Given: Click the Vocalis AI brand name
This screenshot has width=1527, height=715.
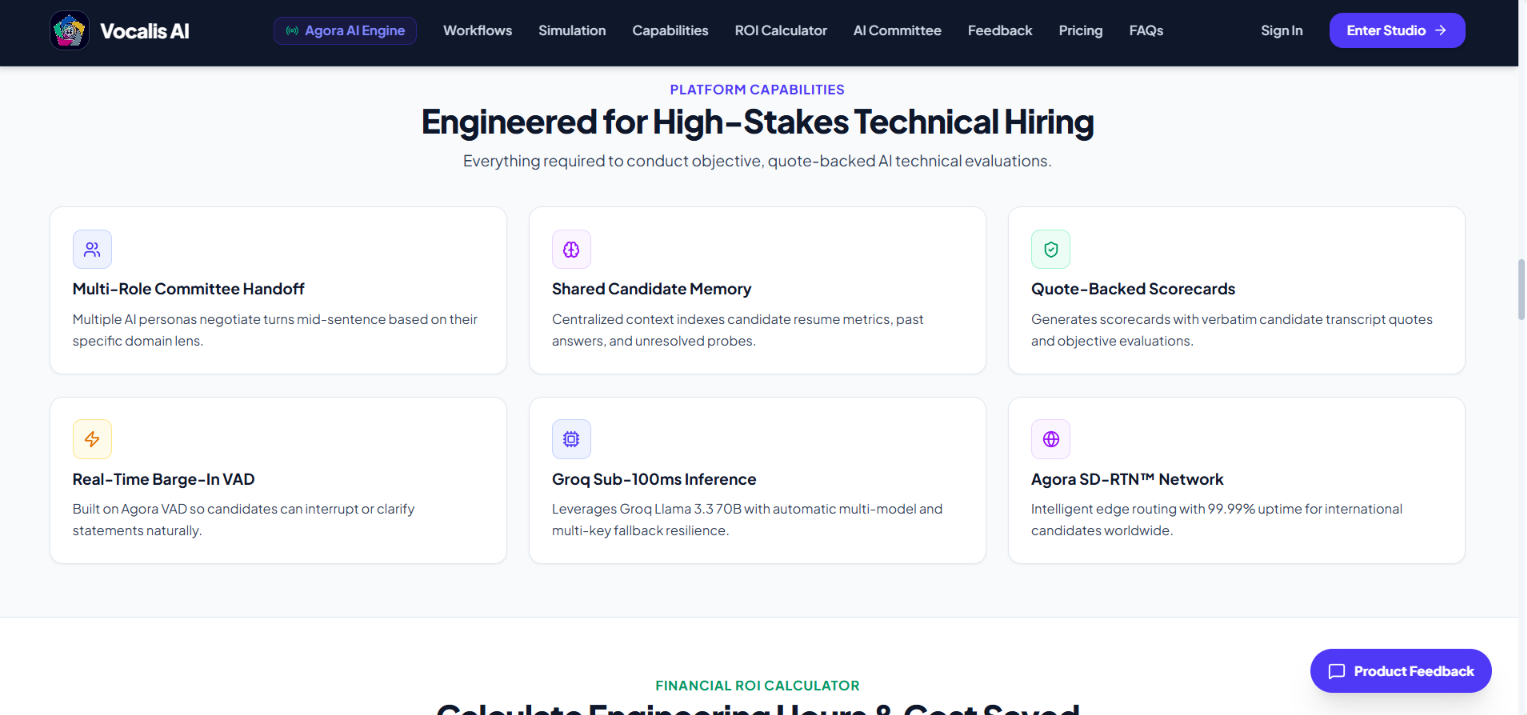Looking at the screenshot, I should click(144, 31).
